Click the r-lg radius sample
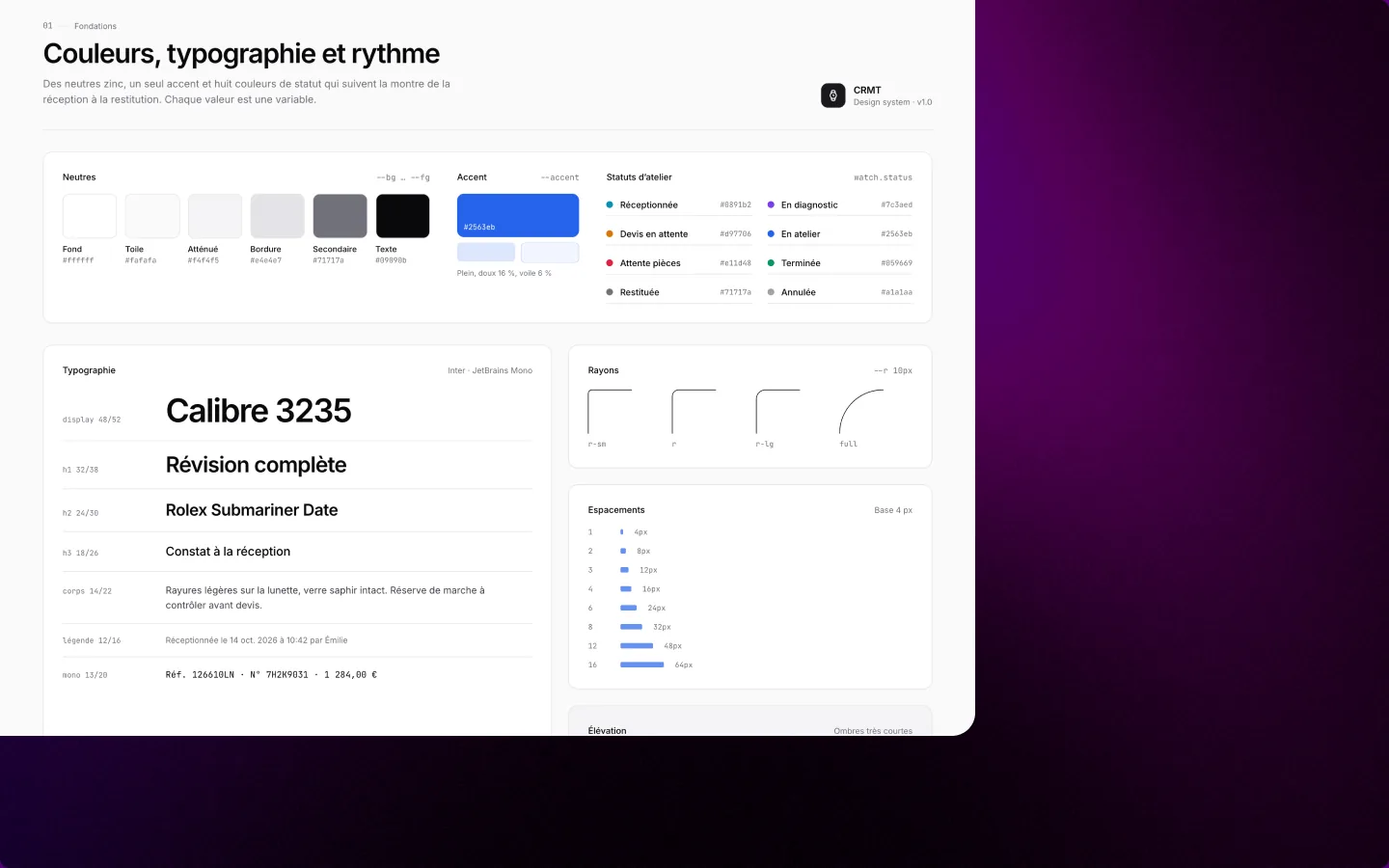This screenshot has height=868, width=1389. (778, 412)
